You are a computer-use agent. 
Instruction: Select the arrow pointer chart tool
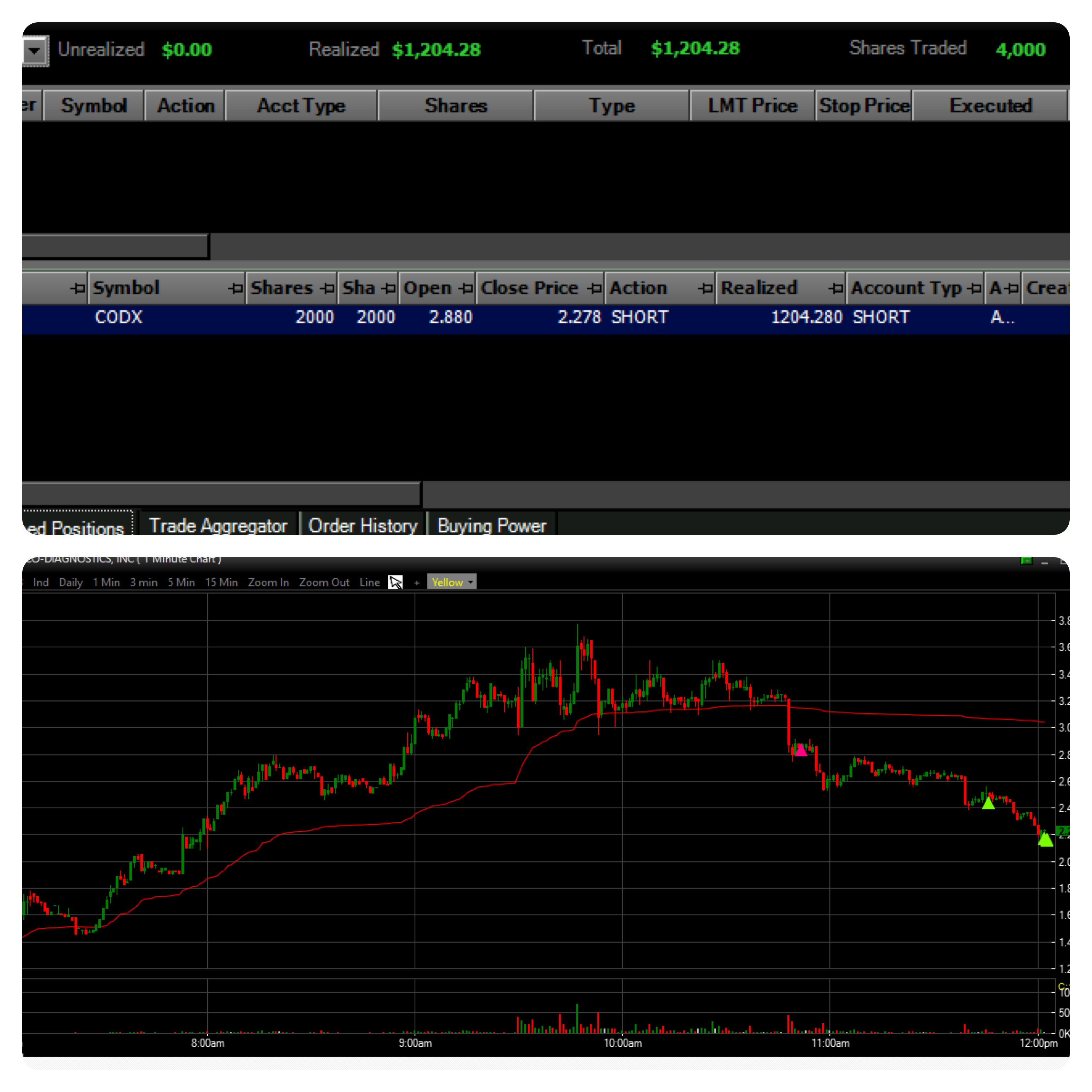point(395,582)
